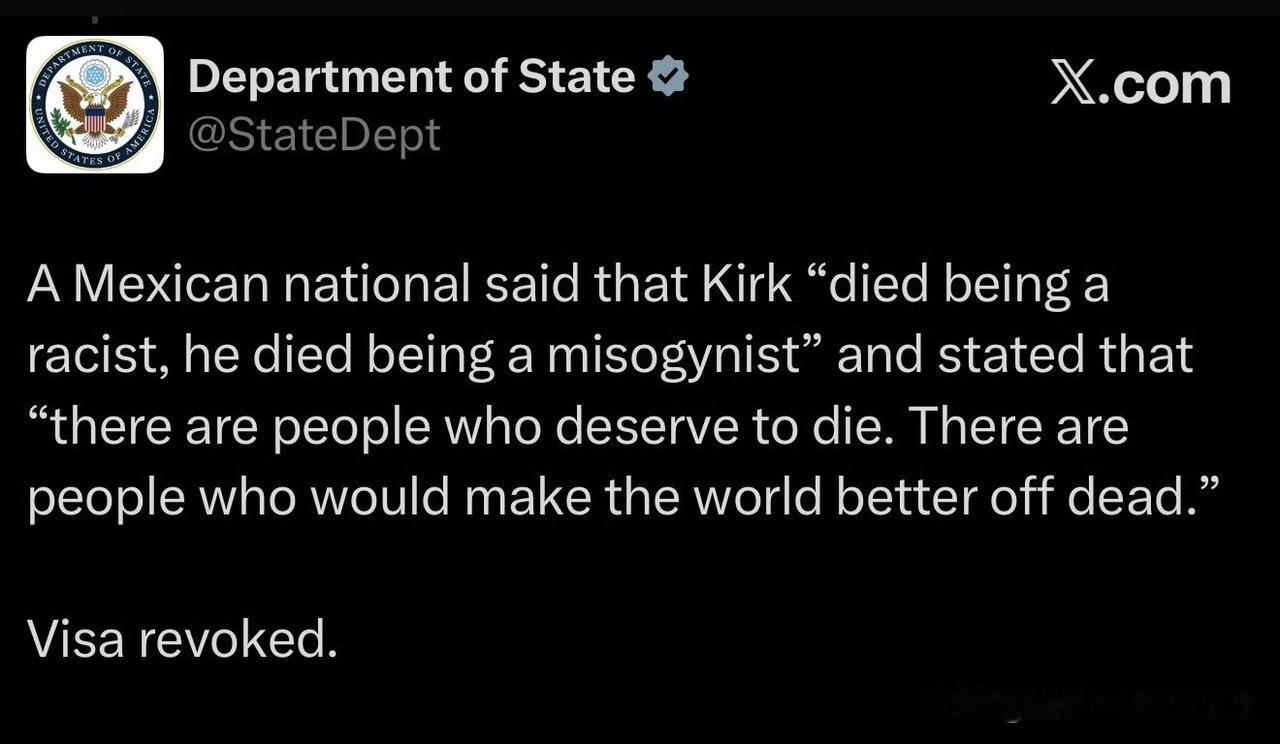Image resolution: width=1280 pixels, height=744 pixels.
Task: Click the State Department seal avatar
Action: pyautogui.click(x=95, y=105)
